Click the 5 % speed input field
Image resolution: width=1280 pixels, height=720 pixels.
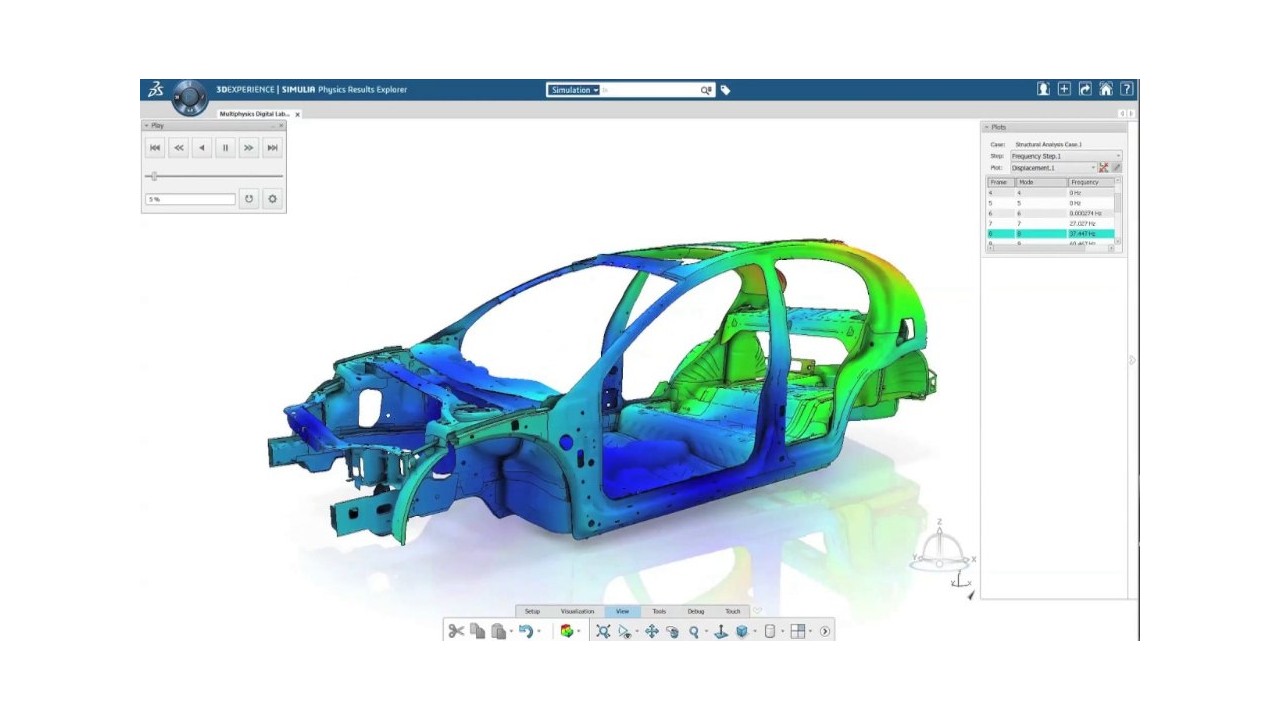point(190,199)
